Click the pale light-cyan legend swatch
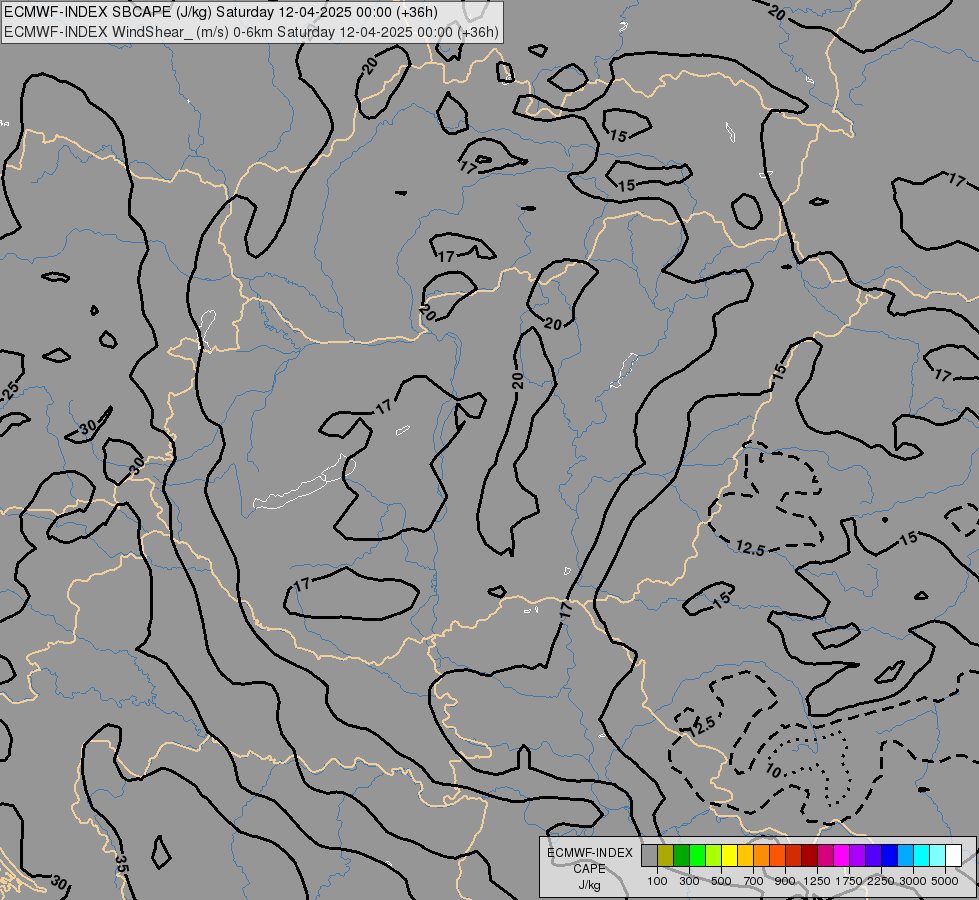Screen dimensions: 979x900 [x=938, y=855]
